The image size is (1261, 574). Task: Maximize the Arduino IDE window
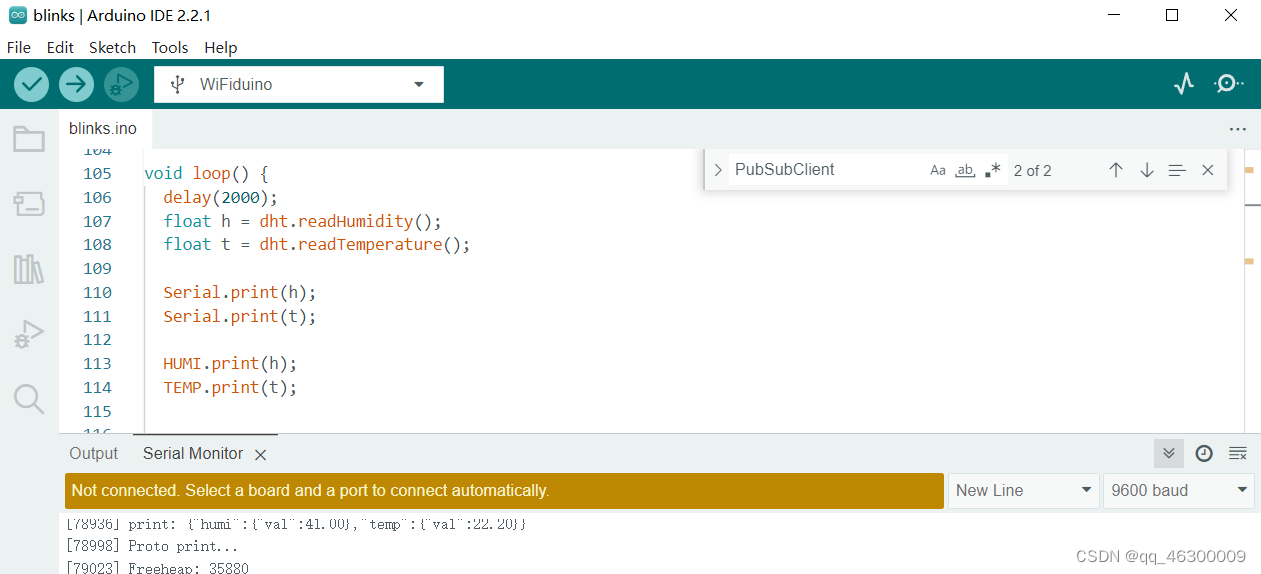point(1172,15)
